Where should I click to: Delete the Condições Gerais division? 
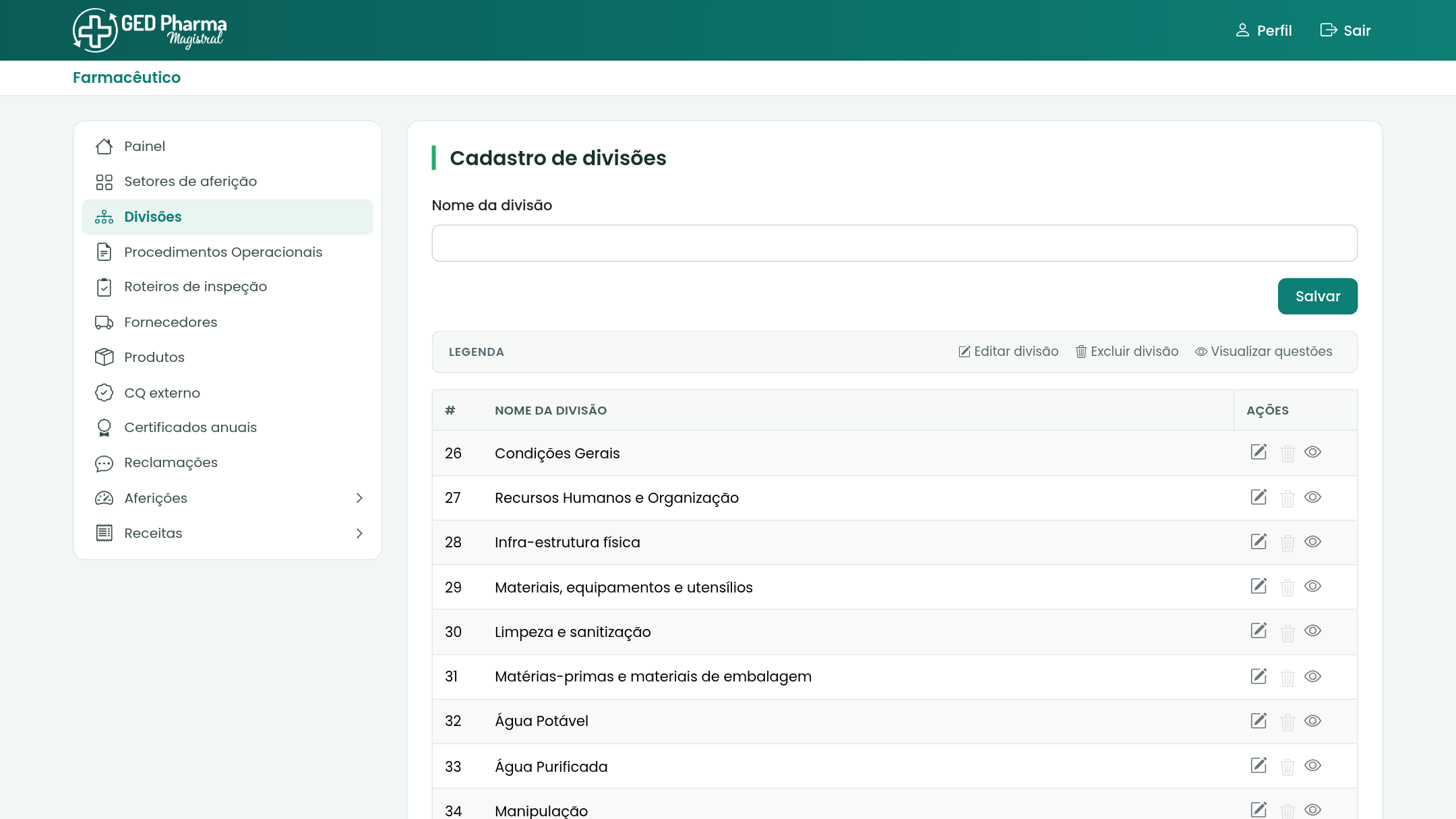click(1287, 453)
